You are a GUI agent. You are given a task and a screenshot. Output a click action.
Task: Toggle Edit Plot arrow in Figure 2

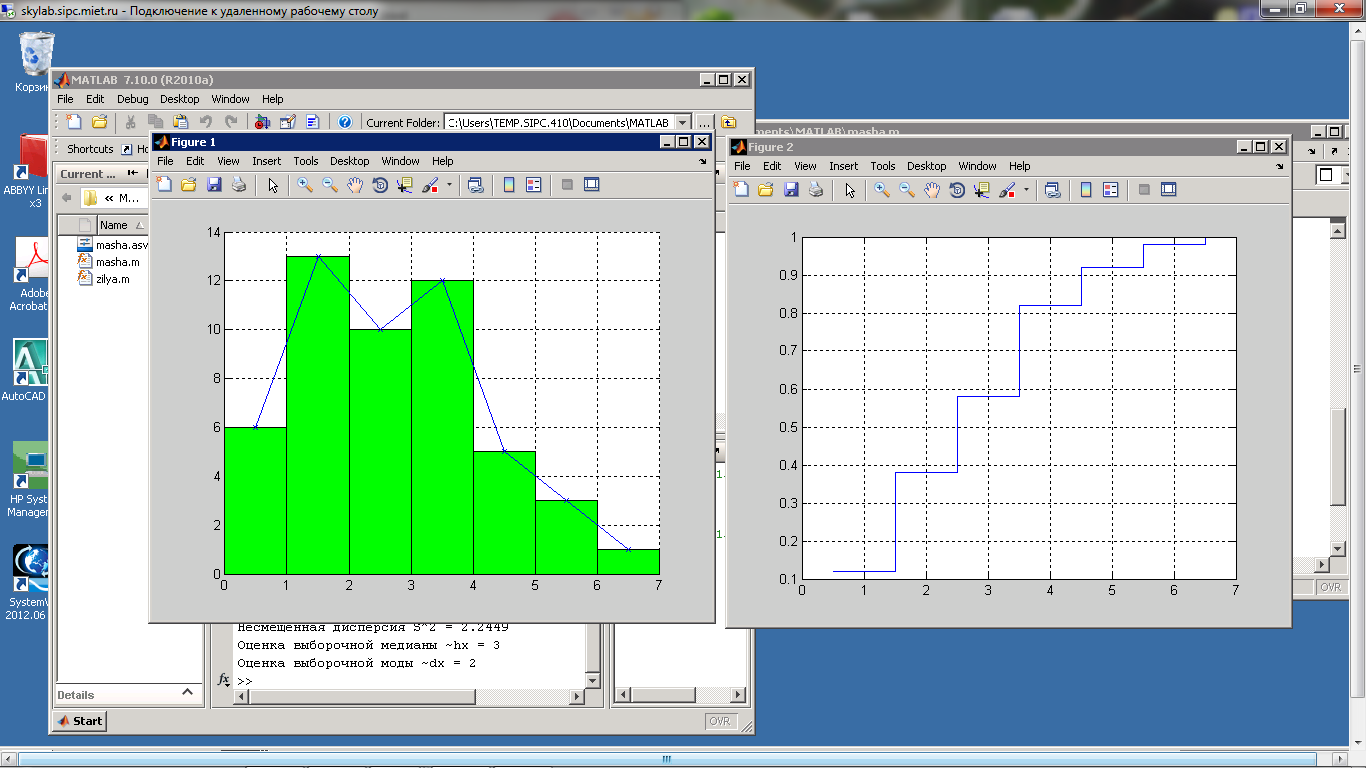(850, 190)
